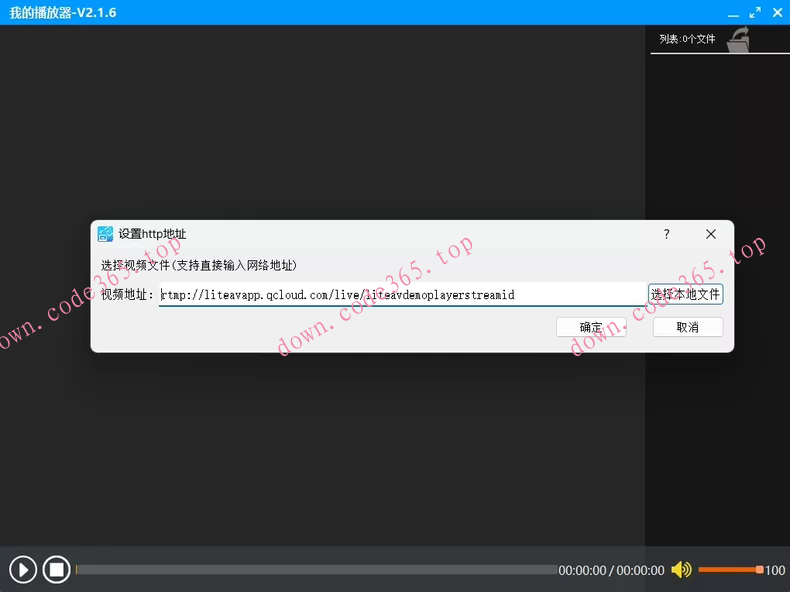Image resolution: width=790 pixels, height=592 pixels.
Task: Mute audio with the speaker icon
Action: point(681,570)
